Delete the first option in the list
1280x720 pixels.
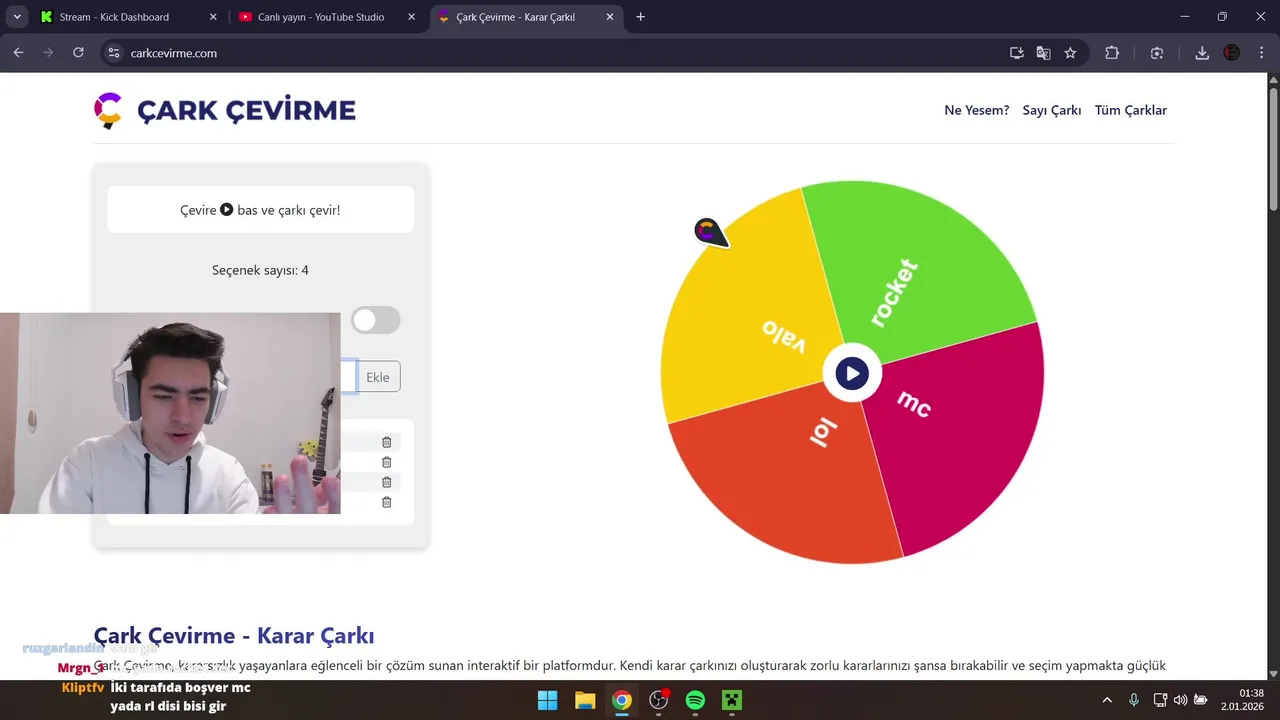tap(387, 442)
